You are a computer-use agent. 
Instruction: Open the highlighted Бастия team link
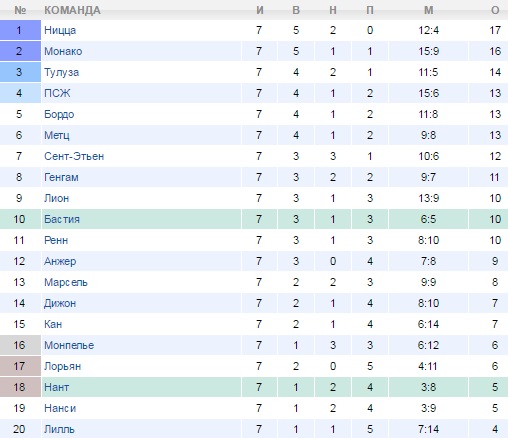coord(62,219)
